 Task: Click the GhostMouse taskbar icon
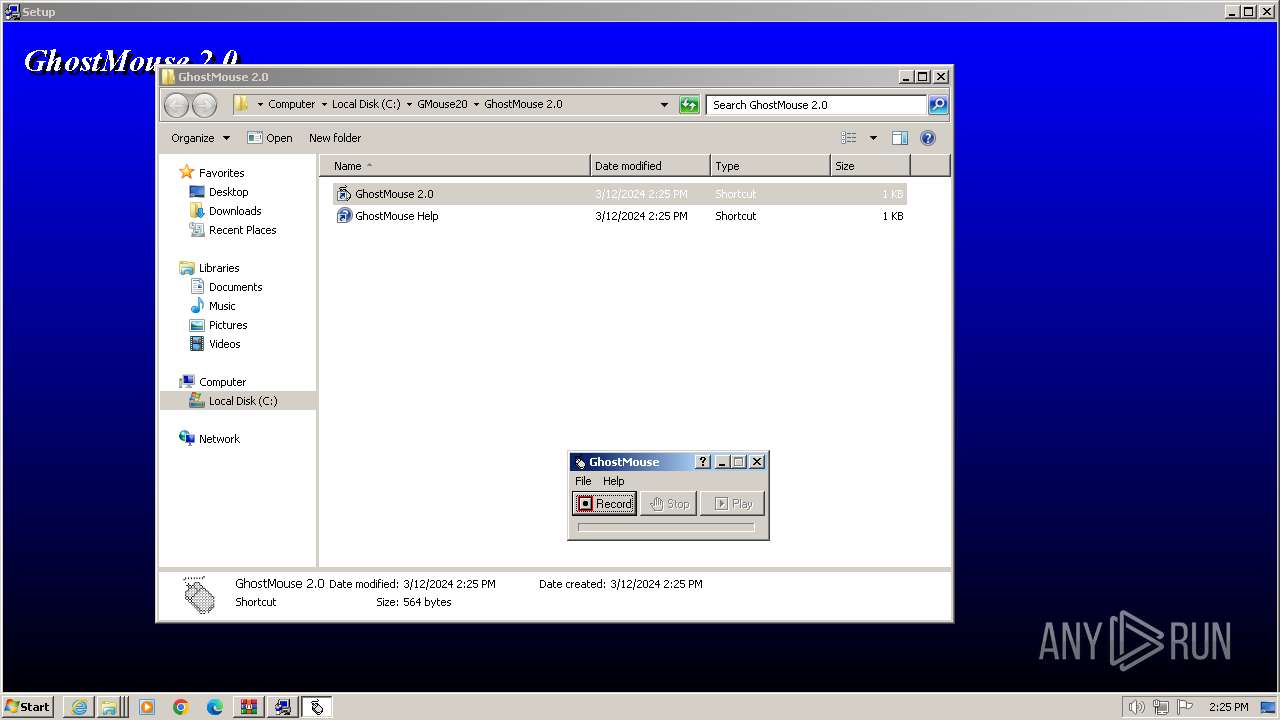(x=317, y=707)
